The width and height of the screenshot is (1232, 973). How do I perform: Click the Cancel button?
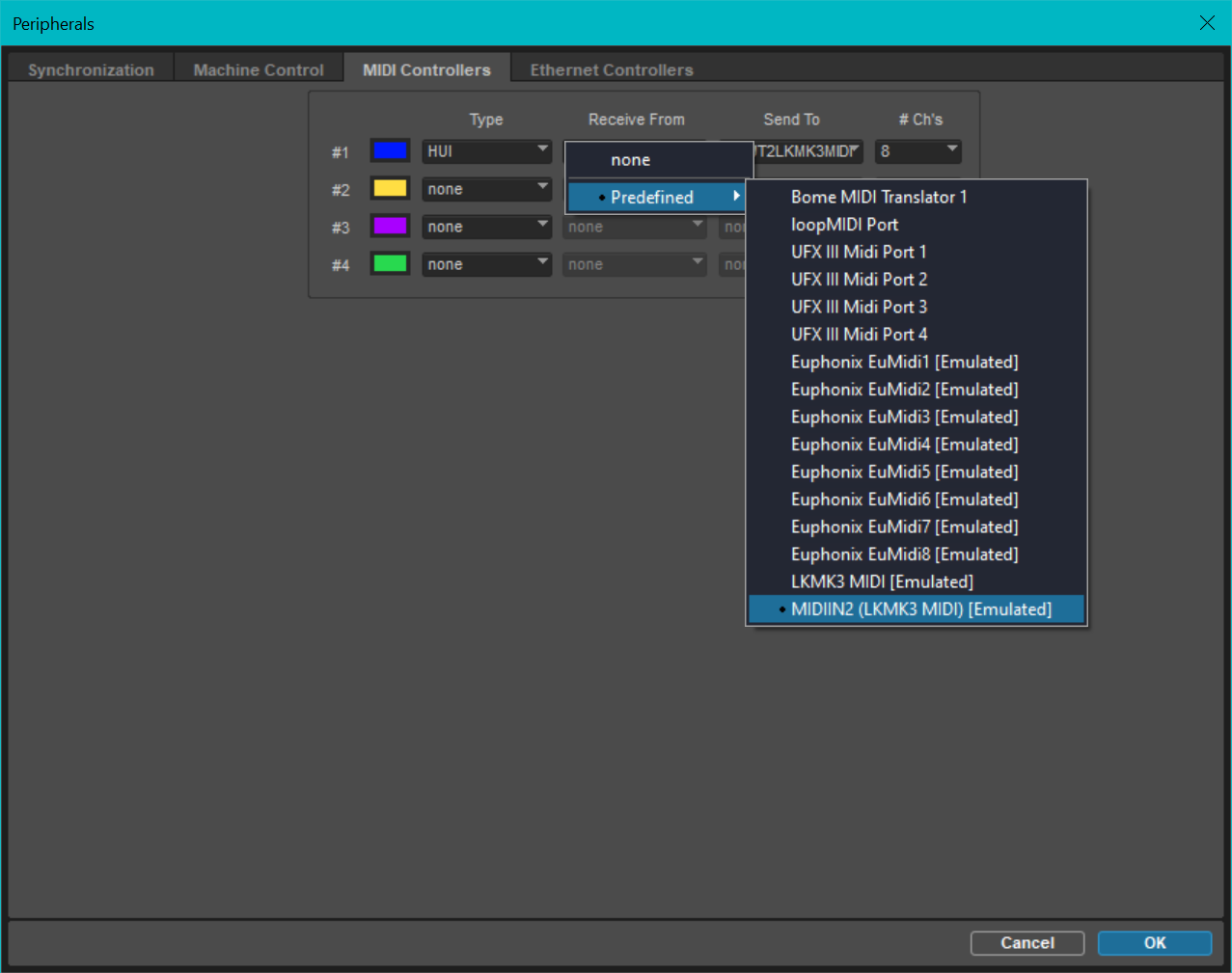(1027, 943)
